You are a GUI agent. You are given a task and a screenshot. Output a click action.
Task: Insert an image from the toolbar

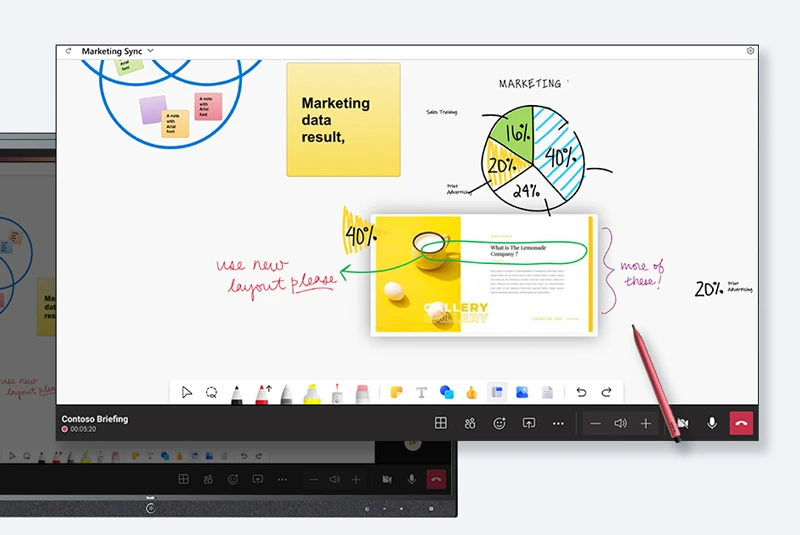click(x=522, y=393)
